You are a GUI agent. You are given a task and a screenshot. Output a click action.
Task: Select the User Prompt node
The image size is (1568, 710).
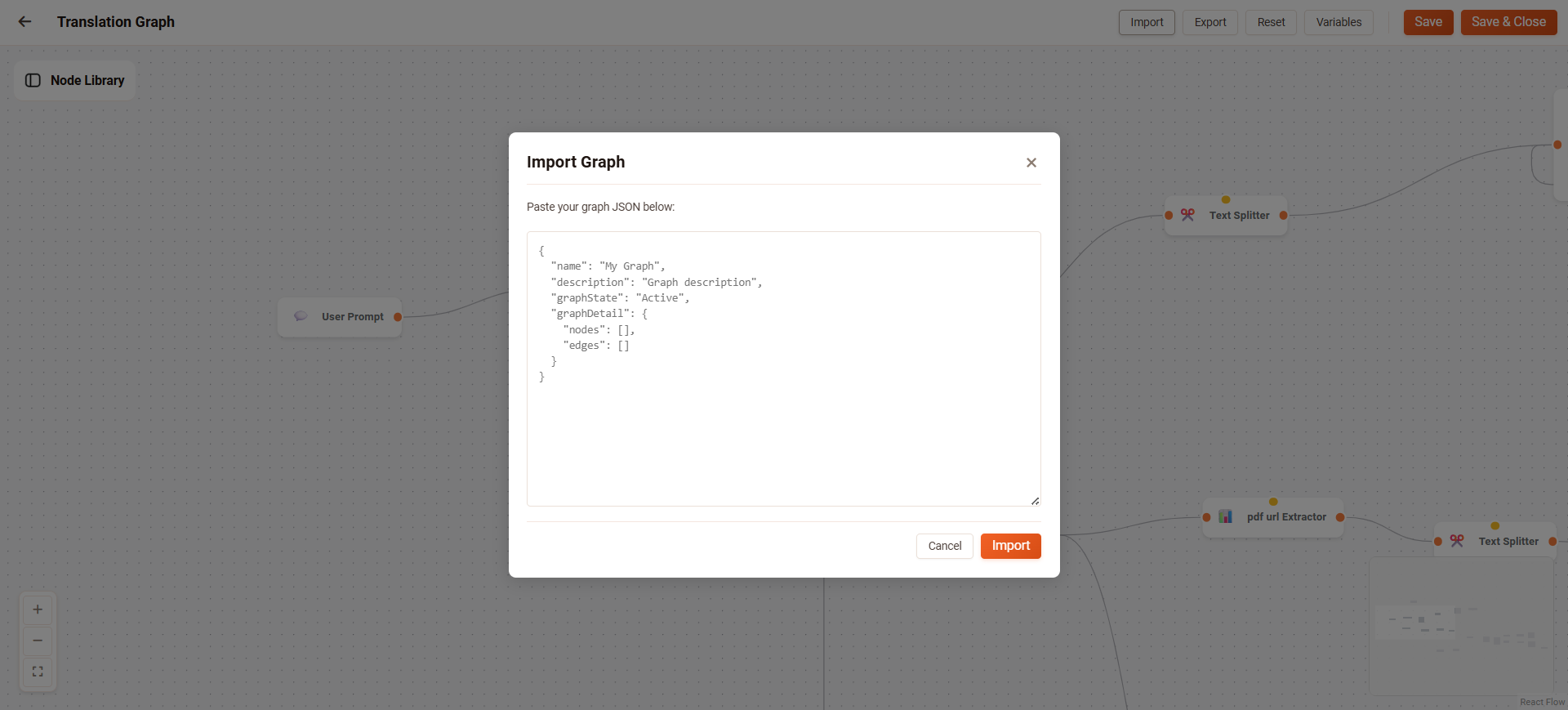tap(340, 317)
